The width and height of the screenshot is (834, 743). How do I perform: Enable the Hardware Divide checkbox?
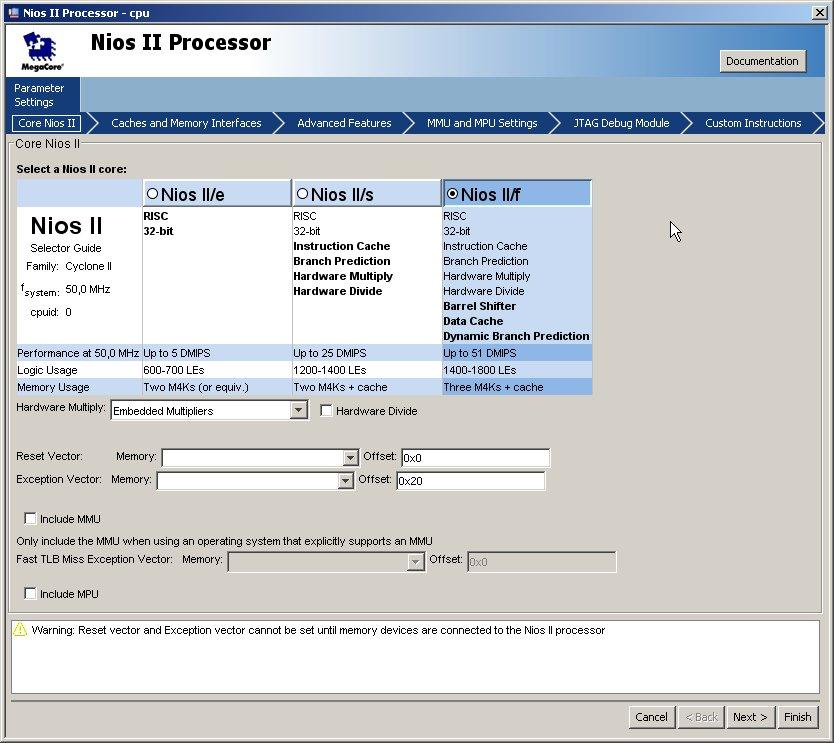(x=327, y=411)
